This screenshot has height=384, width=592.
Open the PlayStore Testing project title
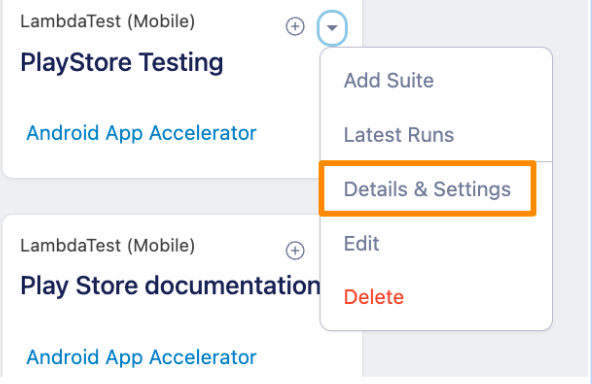pos(122,62)
